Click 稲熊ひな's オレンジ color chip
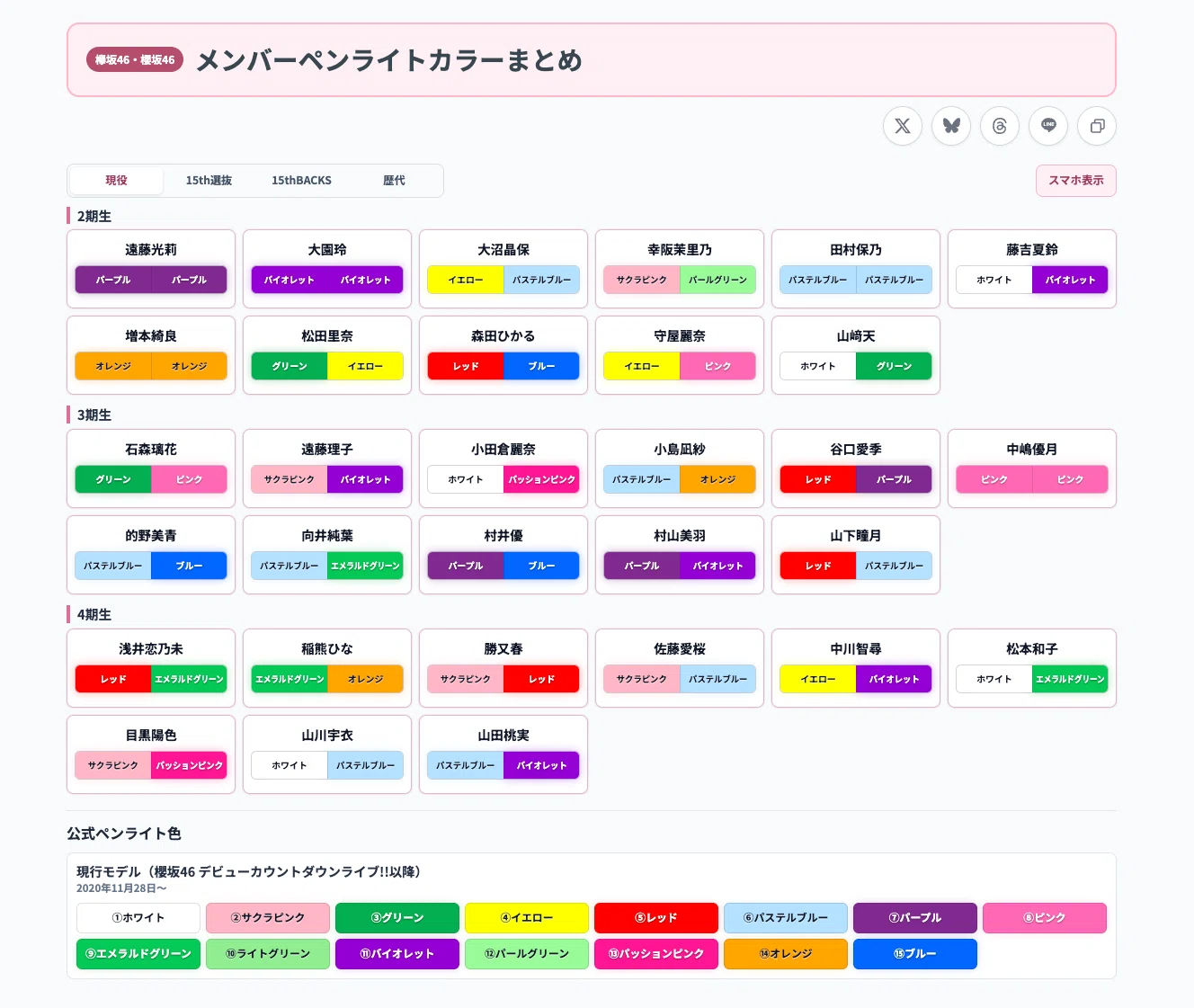Image resolution: width=1194 pixels, height=1008 pixels. [x=365, y=679]
